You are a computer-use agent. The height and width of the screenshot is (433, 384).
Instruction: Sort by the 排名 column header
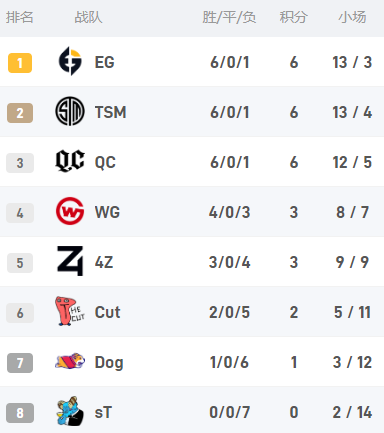click(x=20, y=17)
